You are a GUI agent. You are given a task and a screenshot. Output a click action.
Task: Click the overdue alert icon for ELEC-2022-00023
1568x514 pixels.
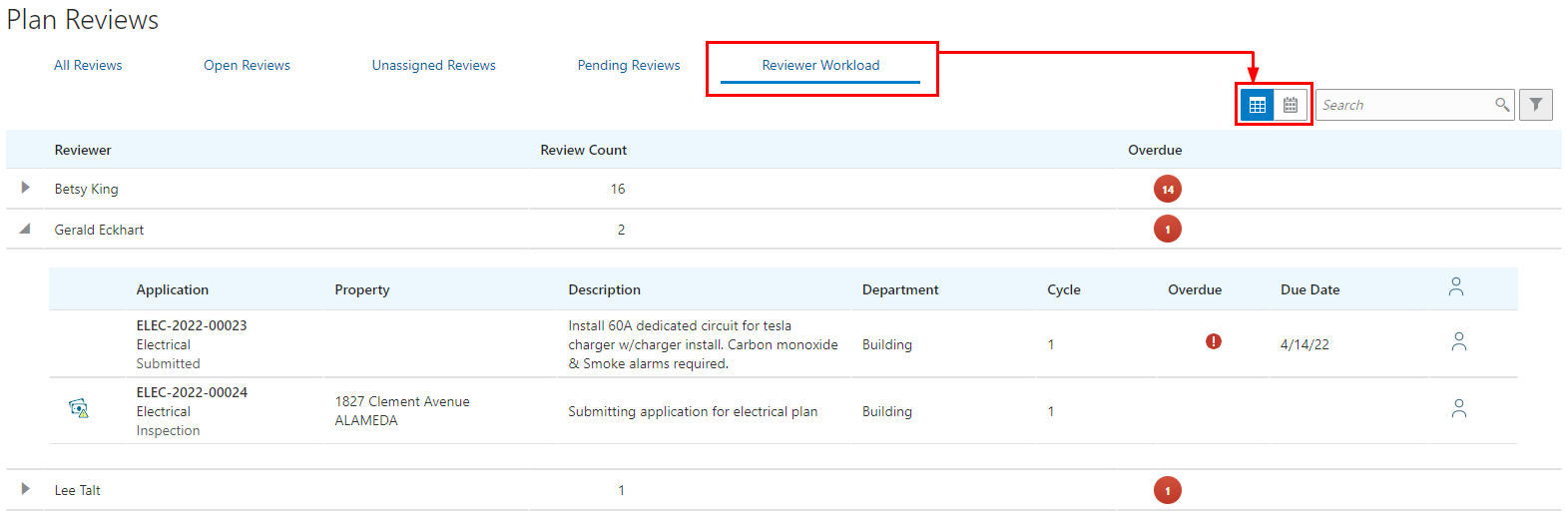[x=1214, y=341]
